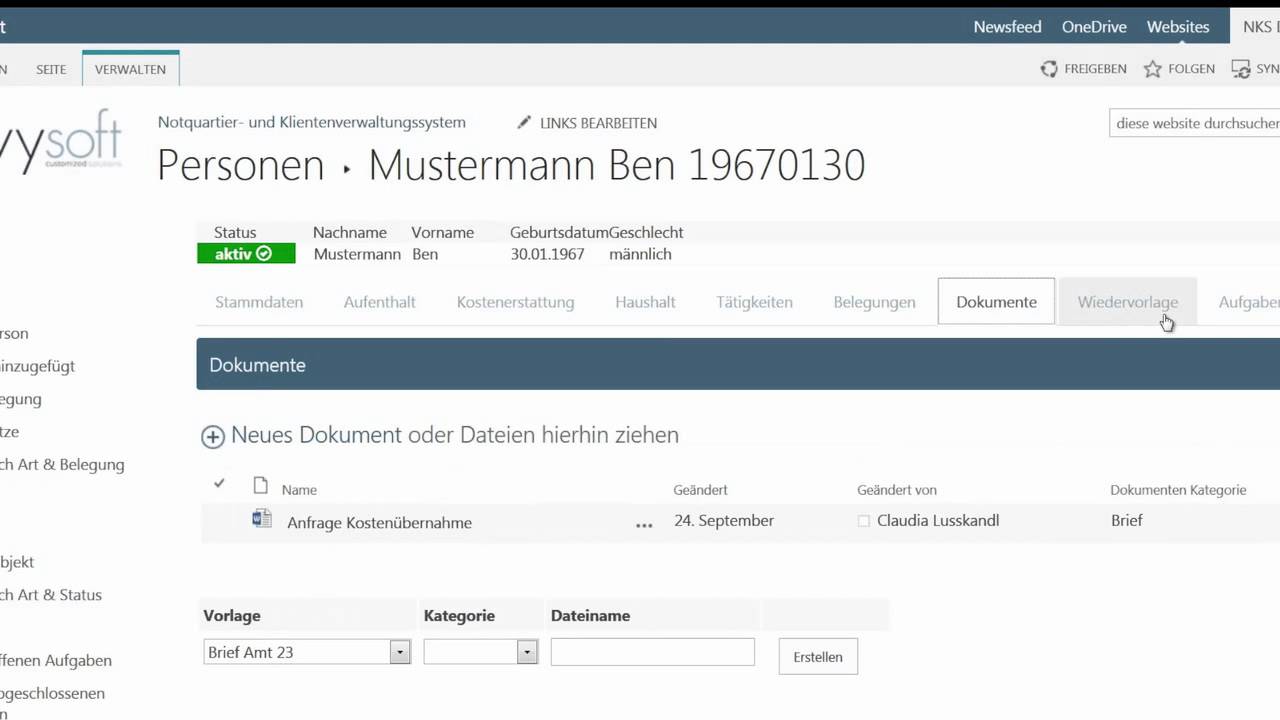Click the FREIGEBEN share icon
The width and height of the screenshot is (1280, 720).
pos(1049,69)
